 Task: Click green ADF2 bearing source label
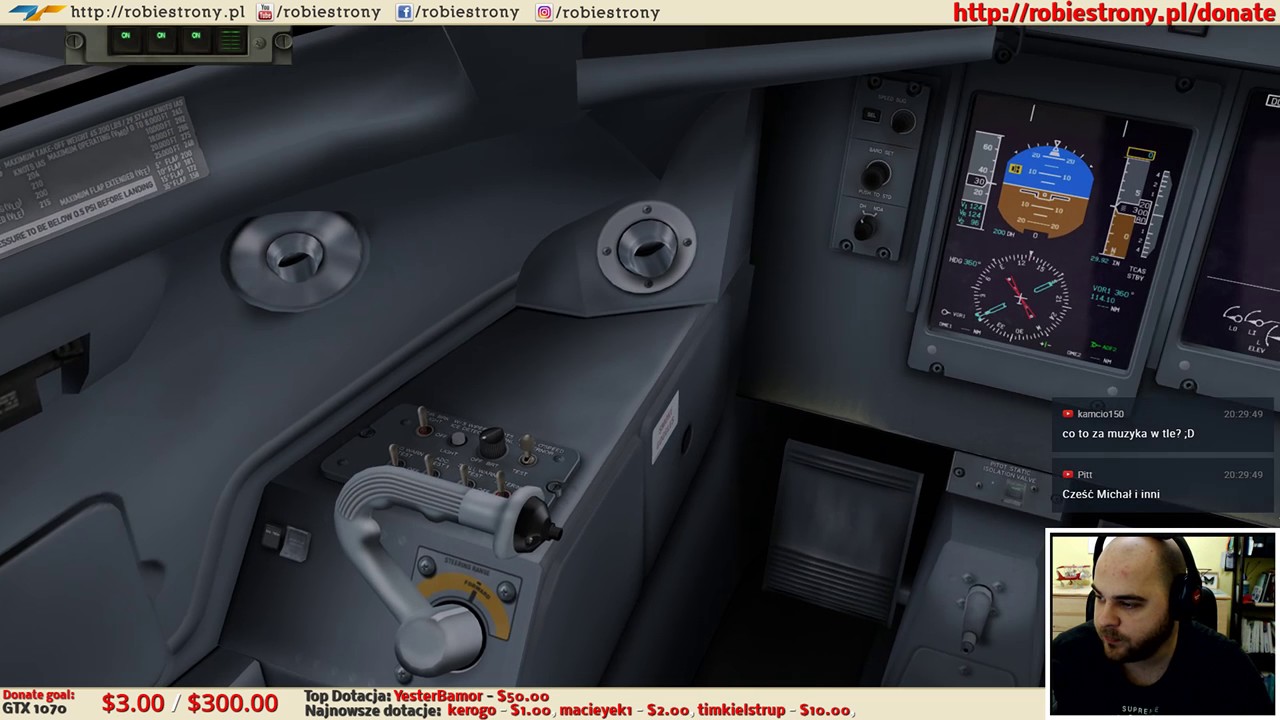coord(1102,346)
